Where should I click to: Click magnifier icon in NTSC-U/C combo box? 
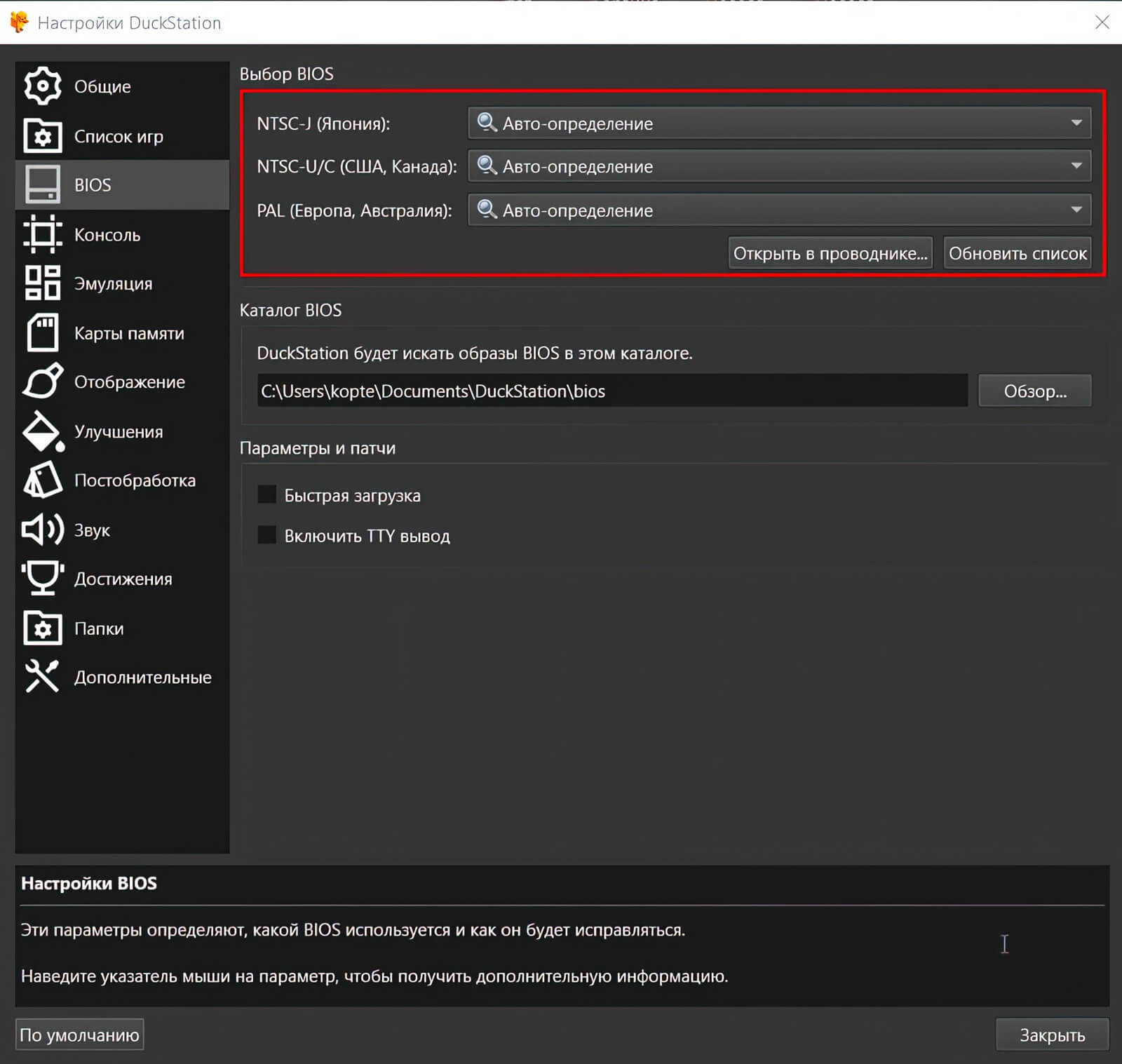click(x=487, y=166)
